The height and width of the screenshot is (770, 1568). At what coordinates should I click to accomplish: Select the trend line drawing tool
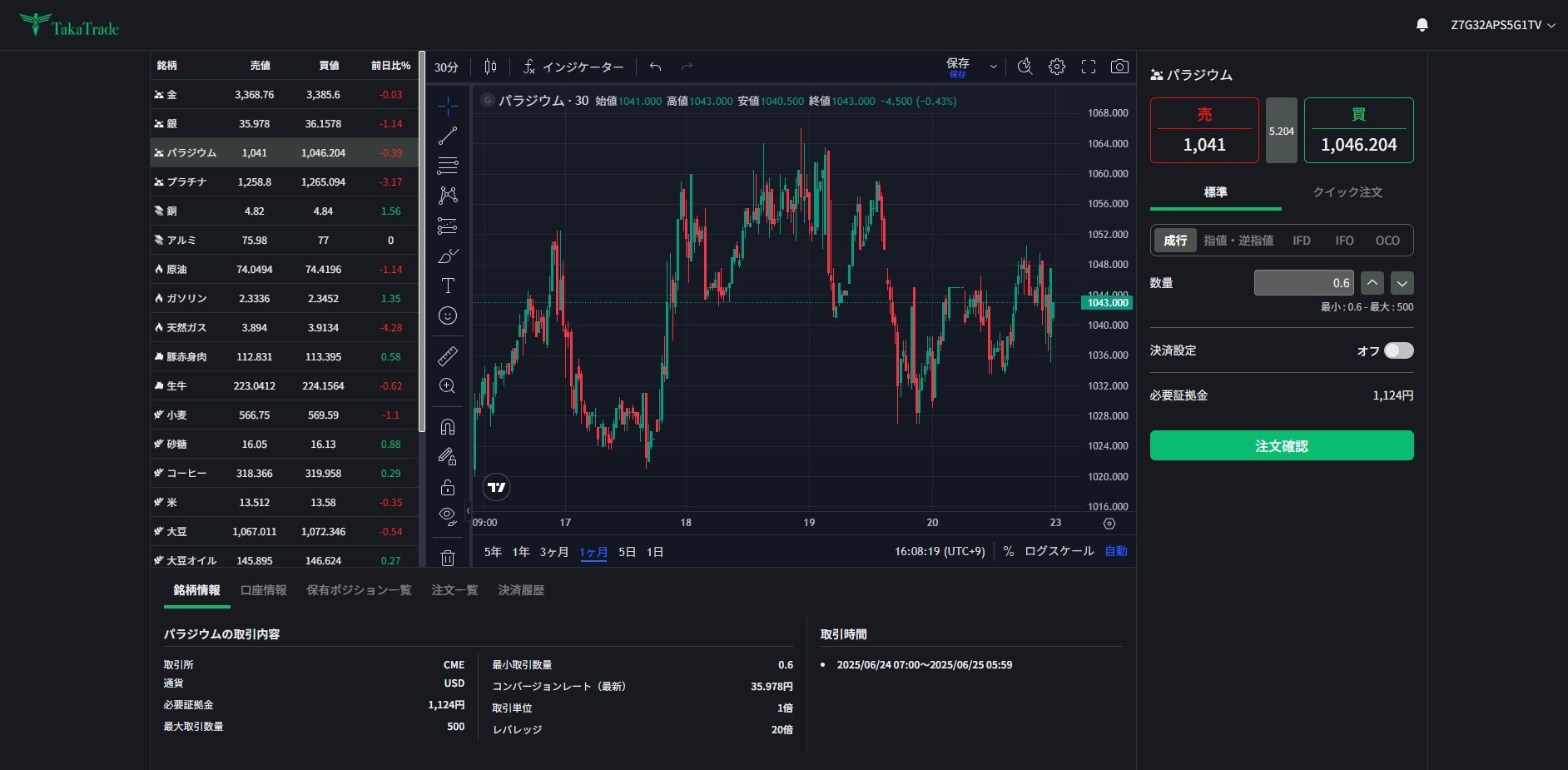click(x=448, y=136)
